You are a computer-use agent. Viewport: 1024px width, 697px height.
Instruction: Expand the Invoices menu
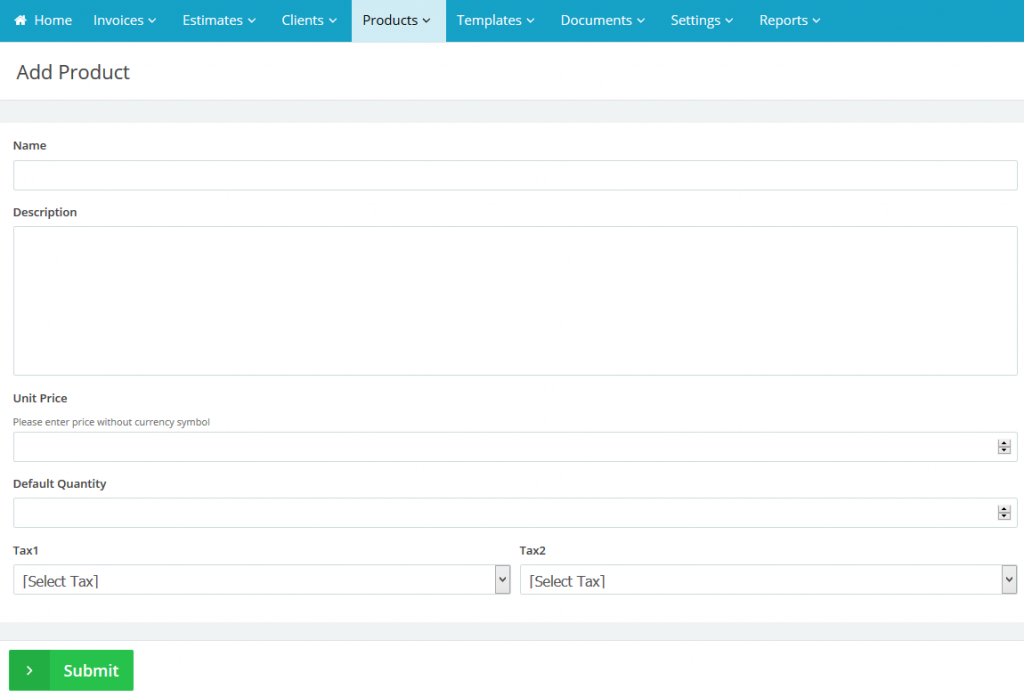(125, 20)
